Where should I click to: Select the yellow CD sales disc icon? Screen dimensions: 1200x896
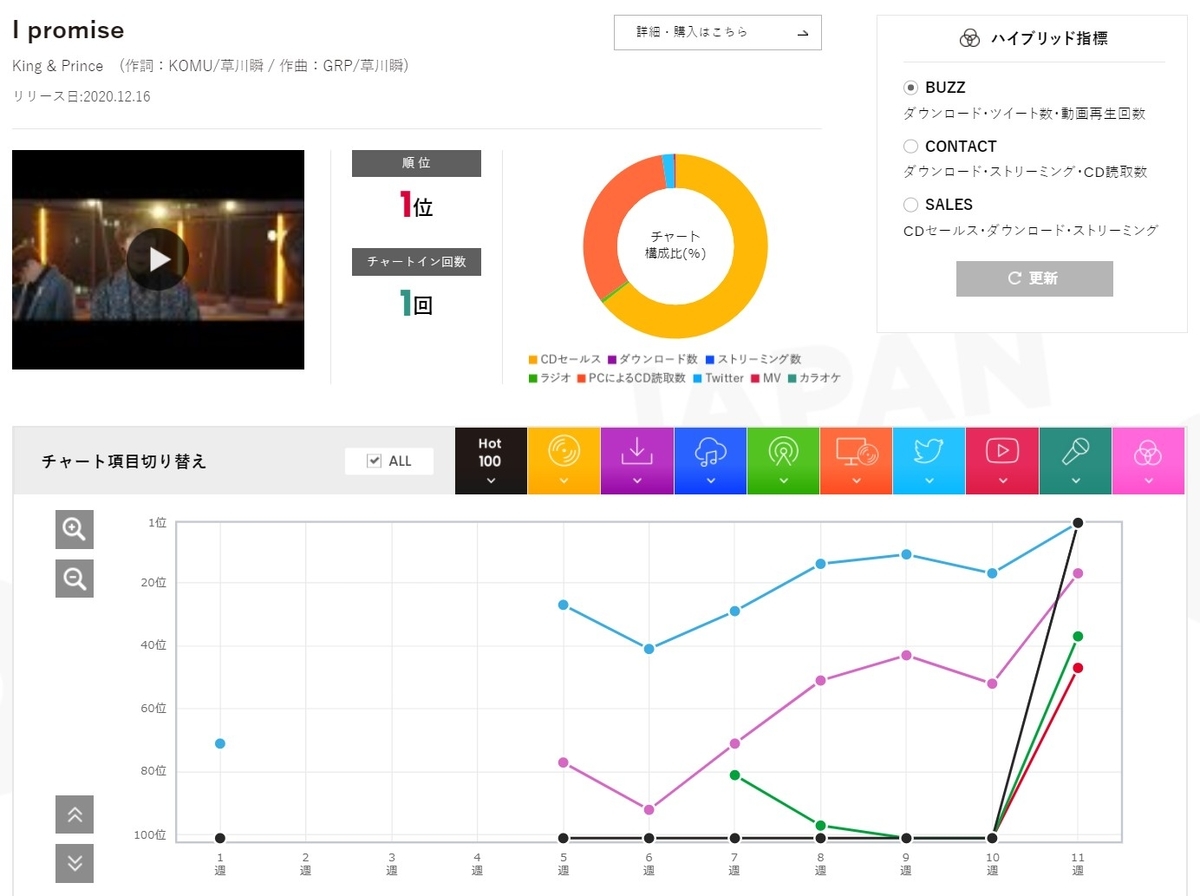(564, 460)
